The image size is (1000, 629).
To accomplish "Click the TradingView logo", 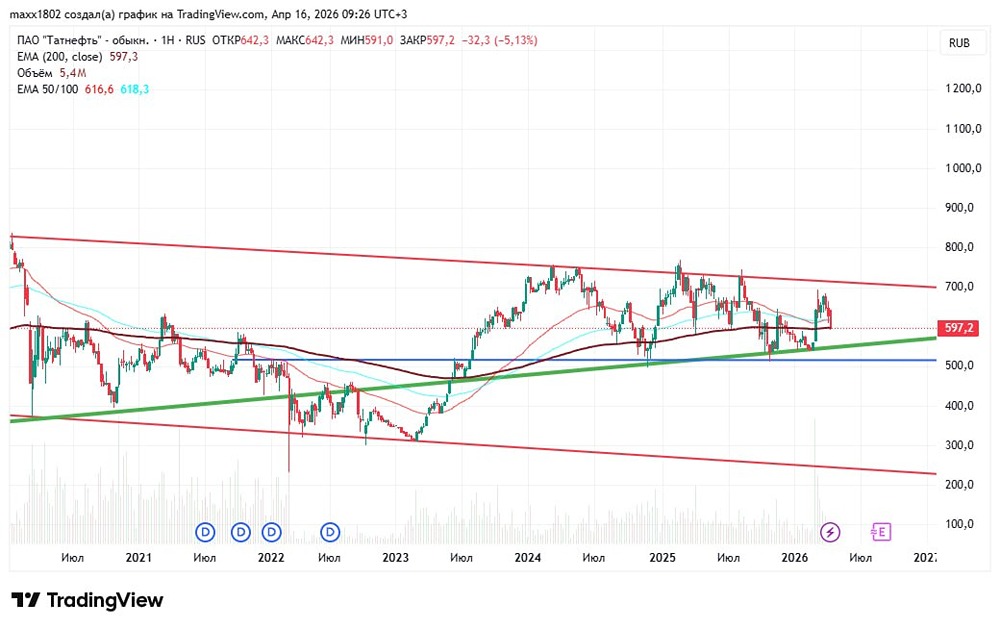I will tap(87, 600).
